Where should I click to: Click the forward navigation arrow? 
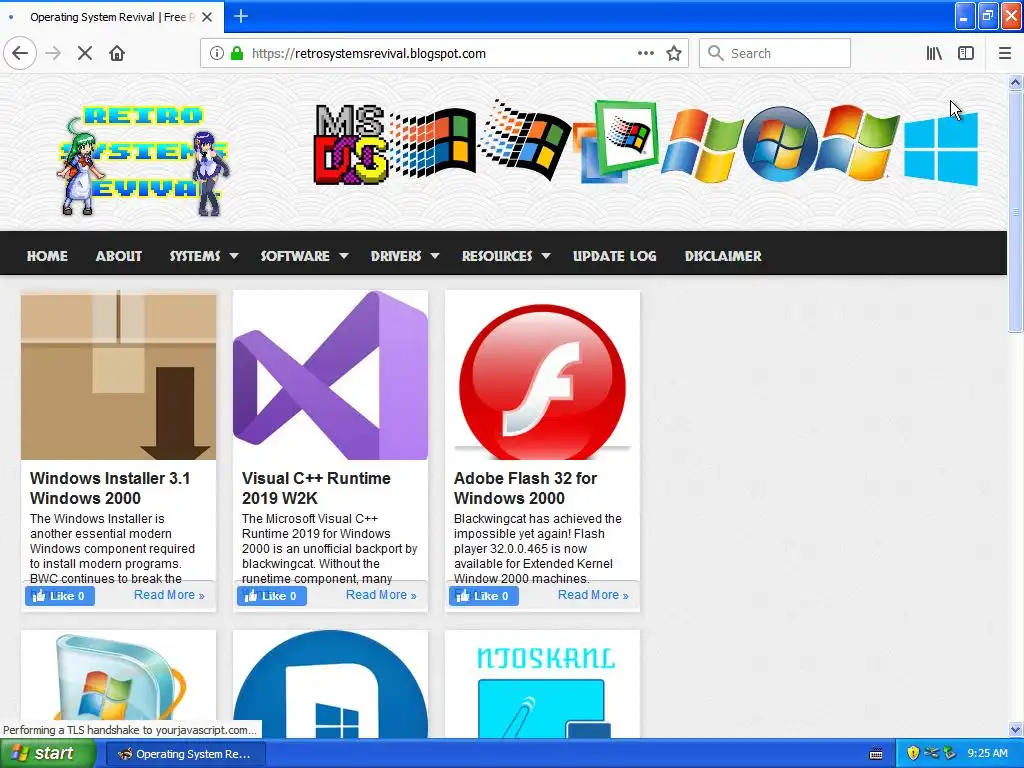click(53, 53)
